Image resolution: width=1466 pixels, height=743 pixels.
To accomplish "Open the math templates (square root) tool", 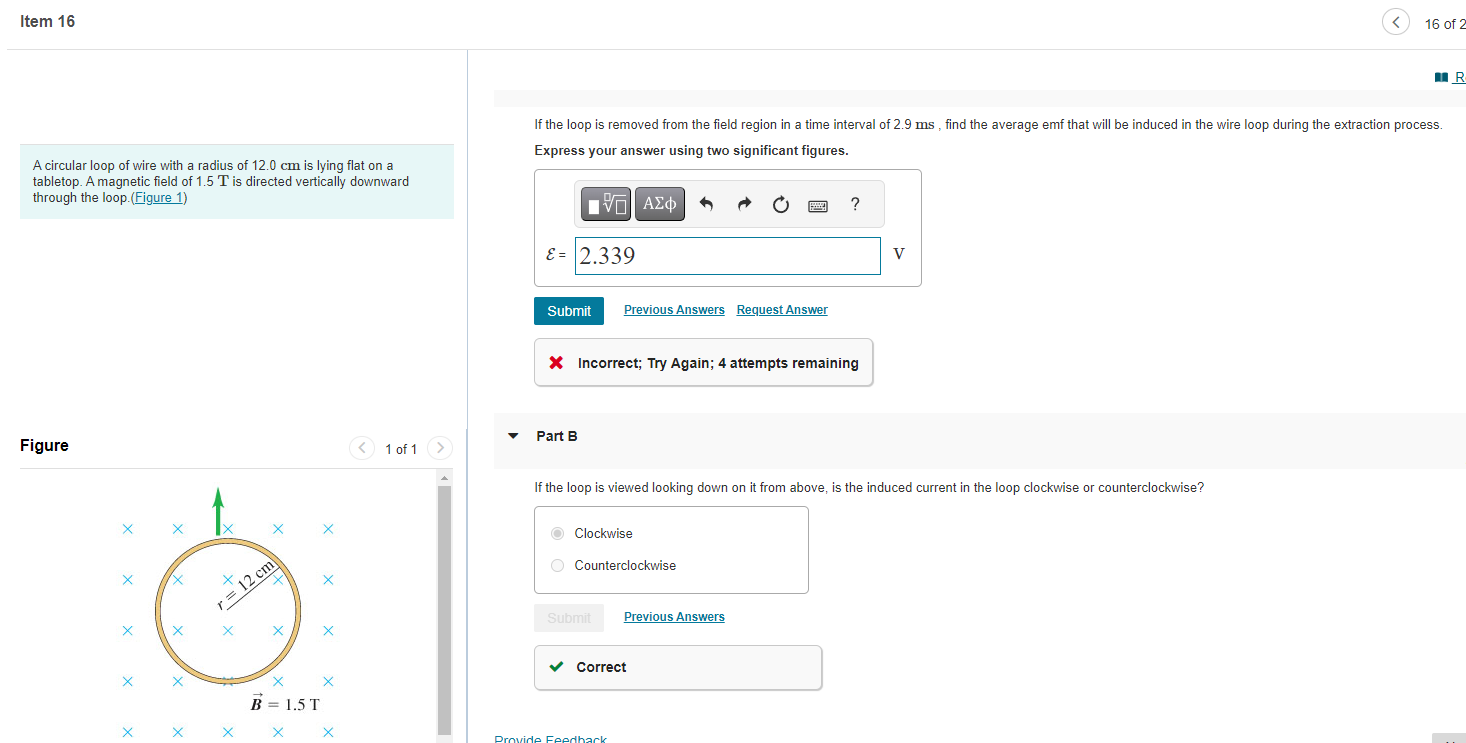I will tap(606, 204).
